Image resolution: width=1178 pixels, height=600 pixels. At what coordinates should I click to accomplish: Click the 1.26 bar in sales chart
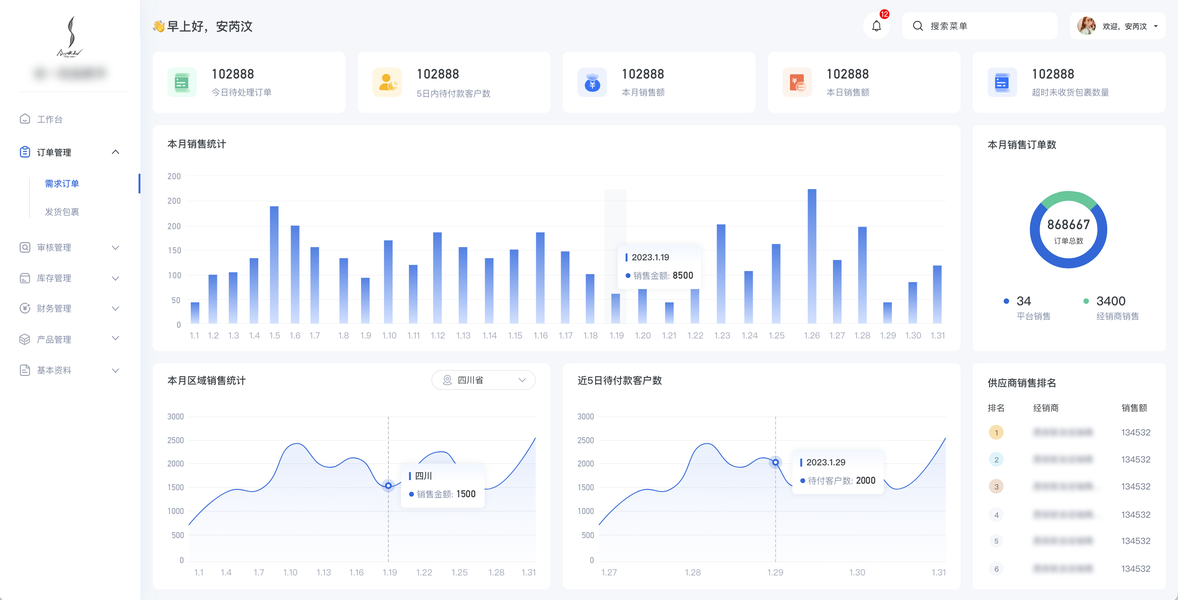coord(812,257)
